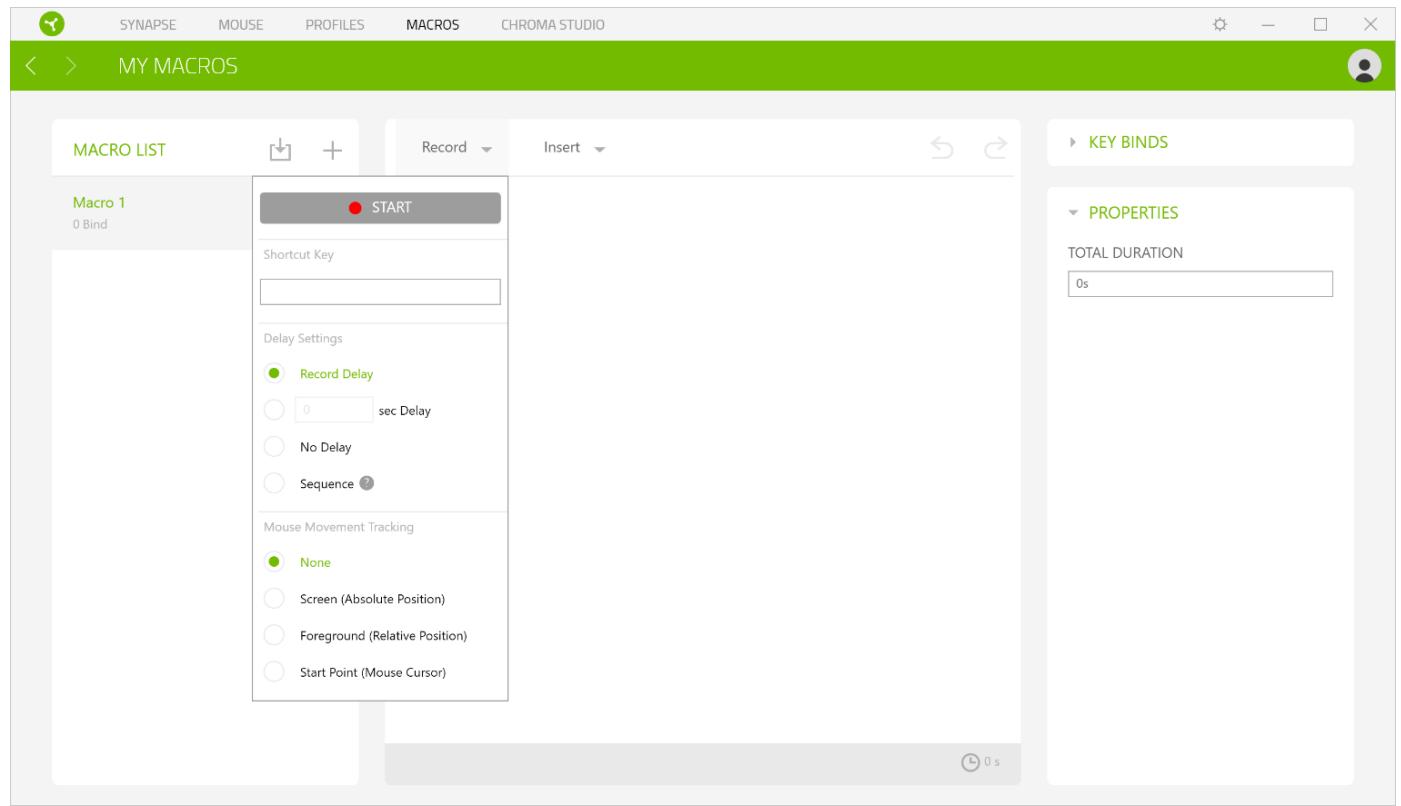Open the user account avatar

coord(1362,66)
